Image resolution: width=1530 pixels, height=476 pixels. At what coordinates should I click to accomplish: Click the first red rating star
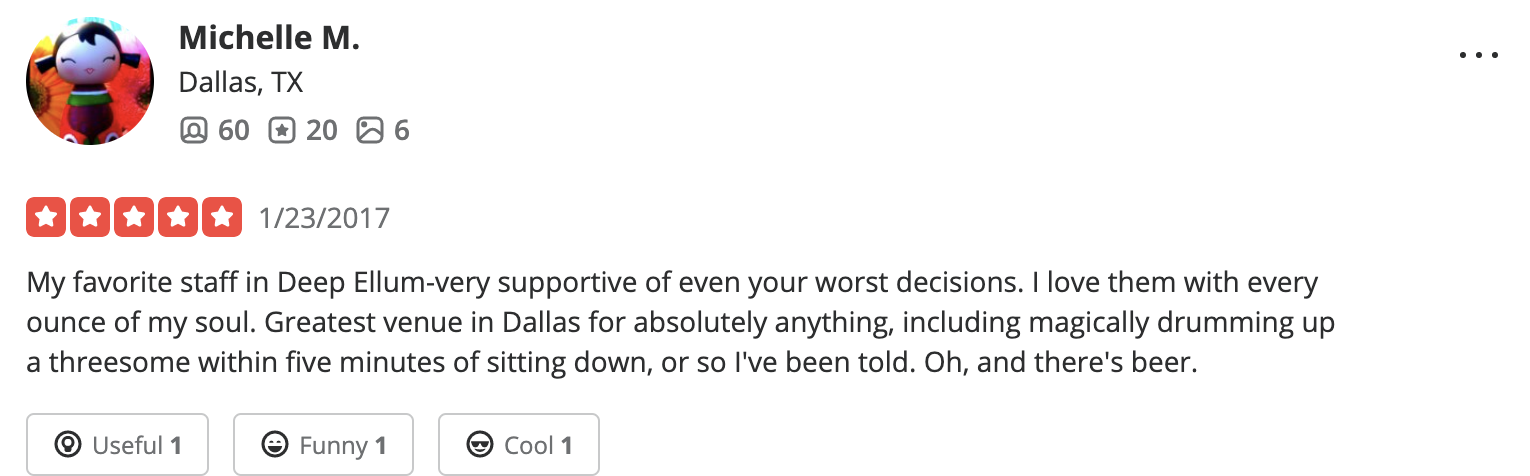(x=46, y=217)
